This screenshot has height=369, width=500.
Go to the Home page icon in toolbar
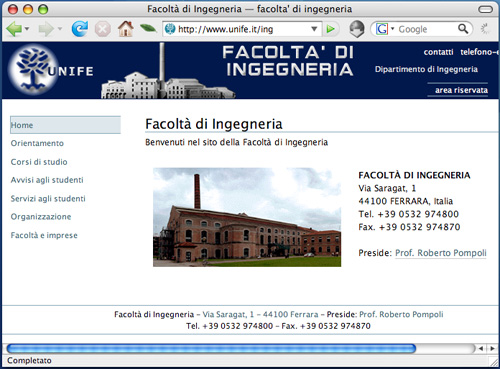[x=126, y=29]
